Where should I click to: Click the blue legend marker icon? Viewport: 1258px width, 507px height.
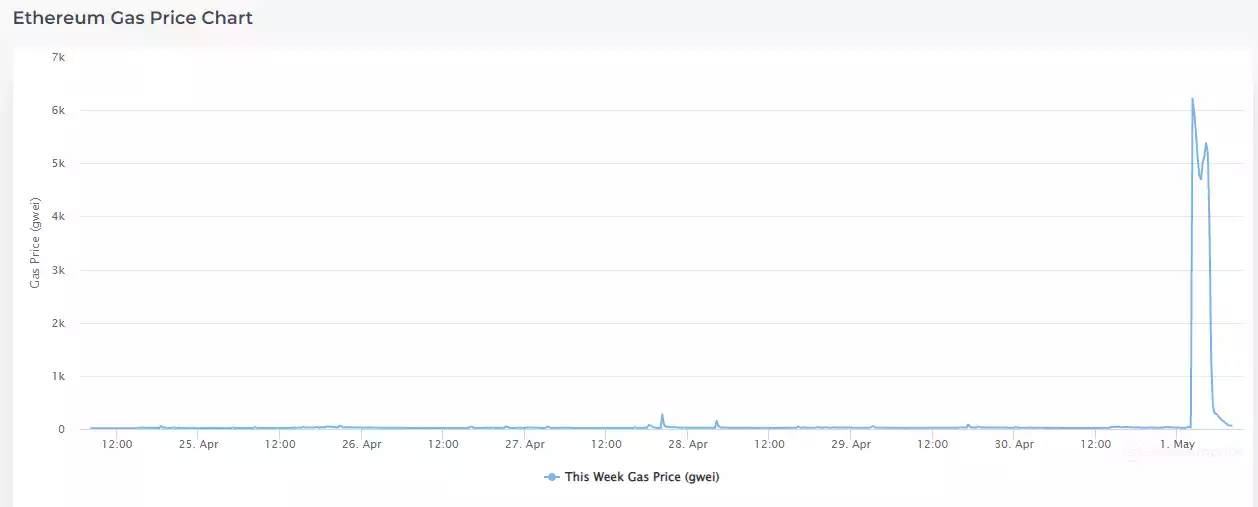551,477
